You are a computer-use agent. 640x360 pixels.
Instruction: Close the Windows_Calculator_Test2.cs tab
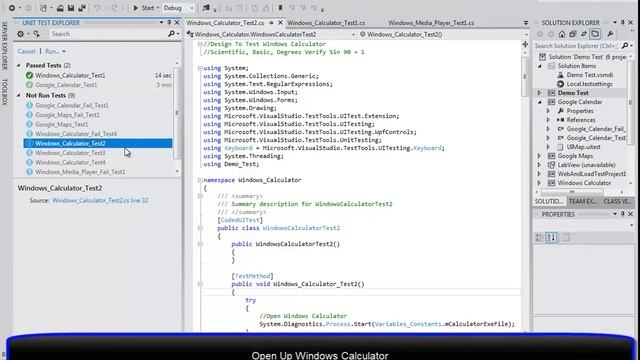[280, 23]
